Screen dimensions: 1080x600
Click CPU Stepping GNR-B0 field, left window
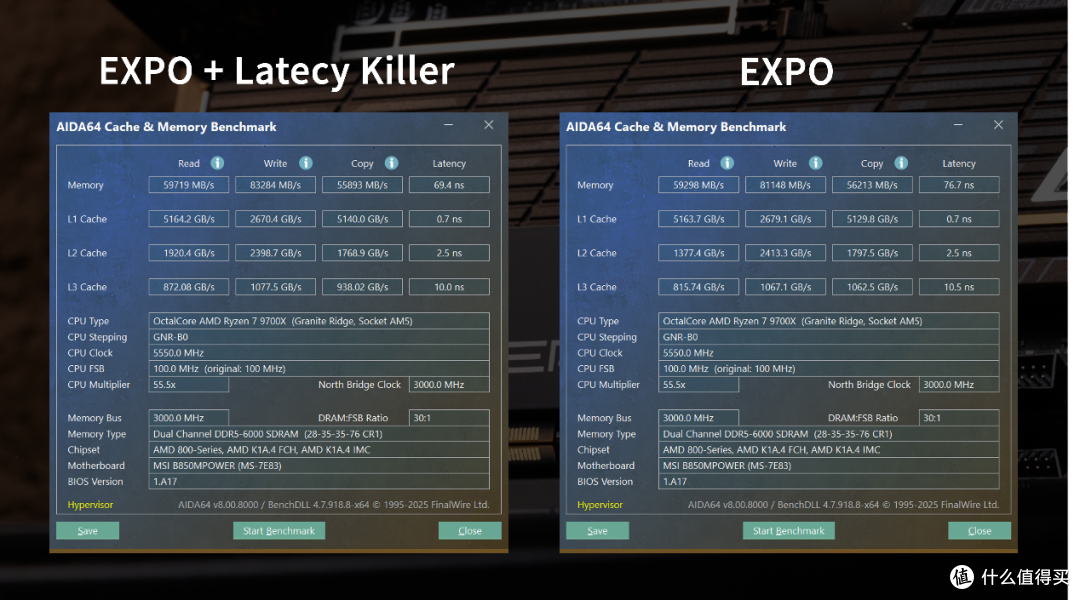coord(319,337)
